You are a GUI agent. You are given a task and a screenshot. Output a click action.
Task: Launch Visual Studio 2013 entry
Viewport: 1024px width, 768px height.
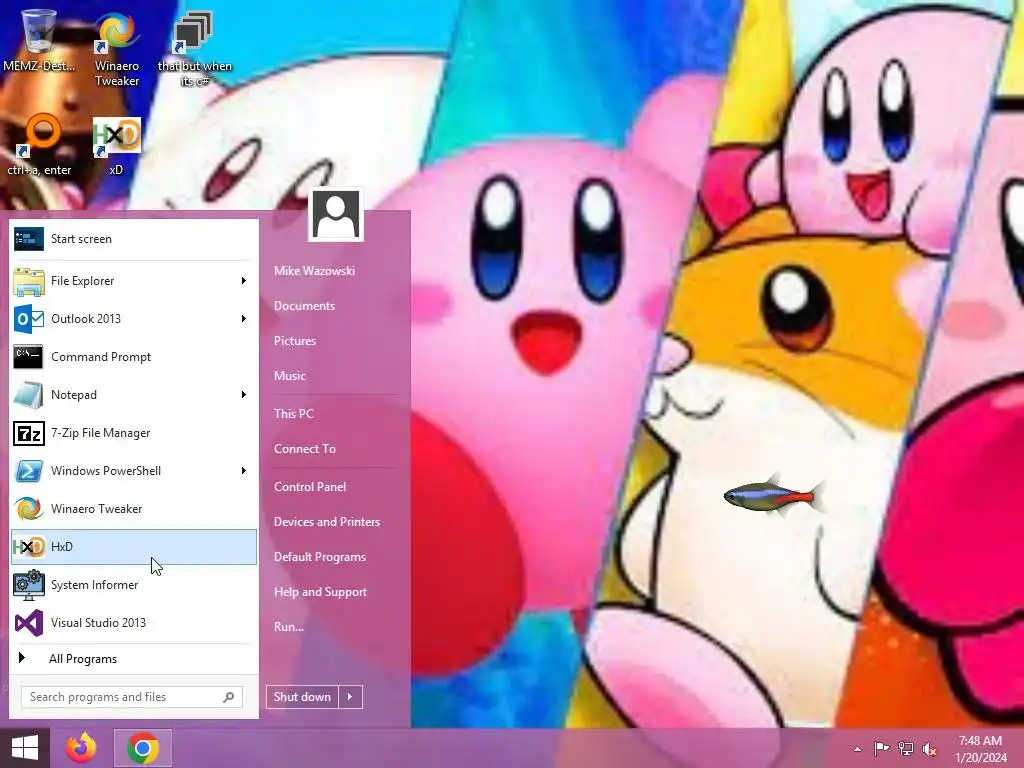coord(134,622)
